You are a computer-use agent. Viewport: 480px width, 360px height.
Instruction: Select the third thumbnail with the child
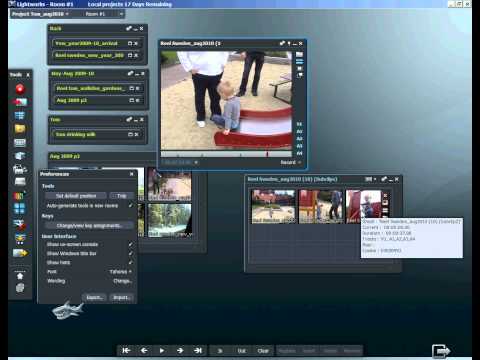[364, 205]
